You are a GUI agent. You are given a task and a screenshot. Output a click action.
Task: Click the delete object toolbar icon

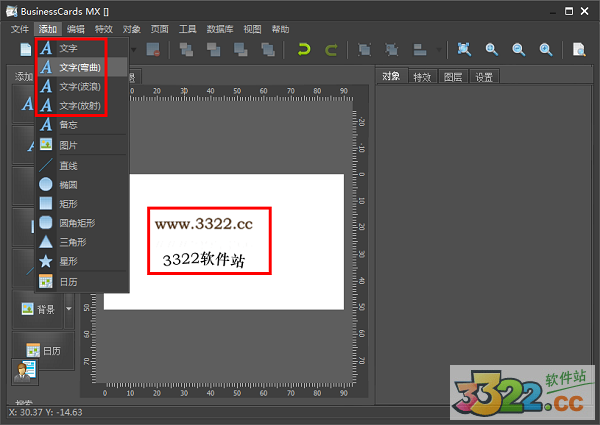153,50
